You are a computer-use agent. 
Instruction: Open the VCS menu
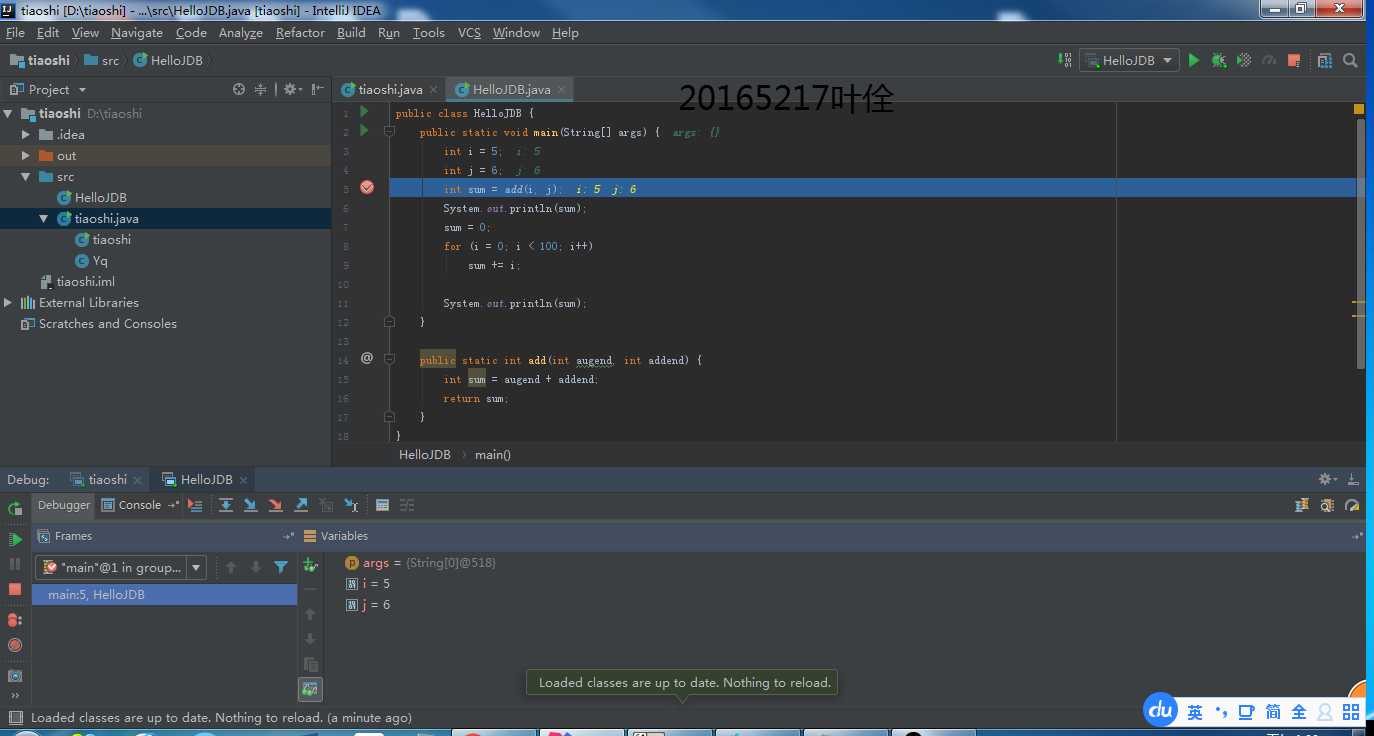(469, 32)
